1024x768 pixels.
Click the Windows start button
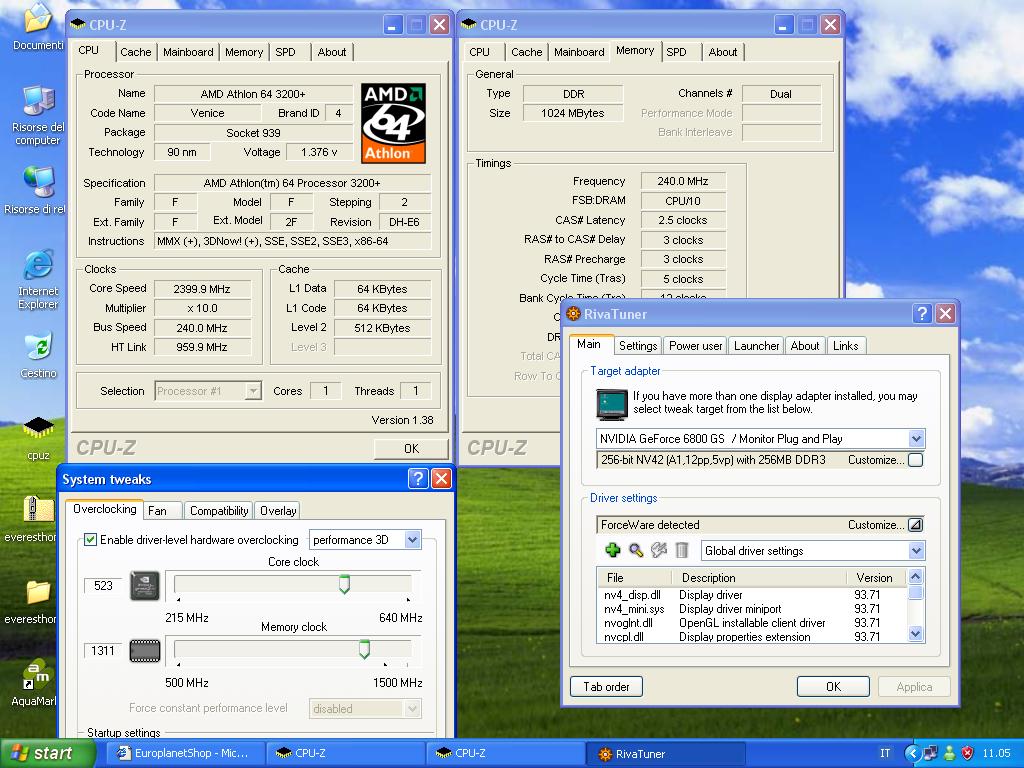[47, 753]
